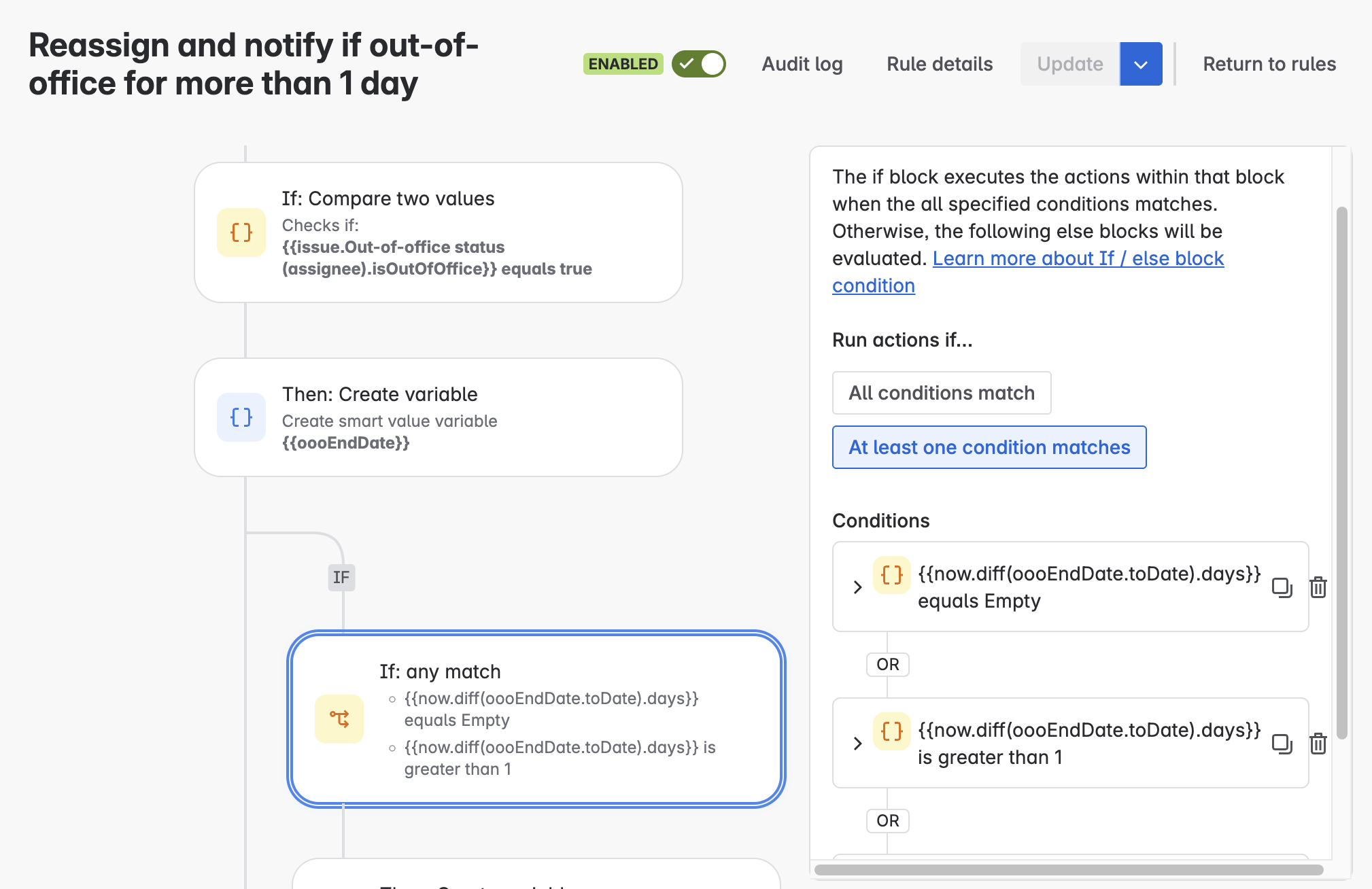Open the Update dropdown arrow
1372x889 pixels.
[x=1141, y=64]
